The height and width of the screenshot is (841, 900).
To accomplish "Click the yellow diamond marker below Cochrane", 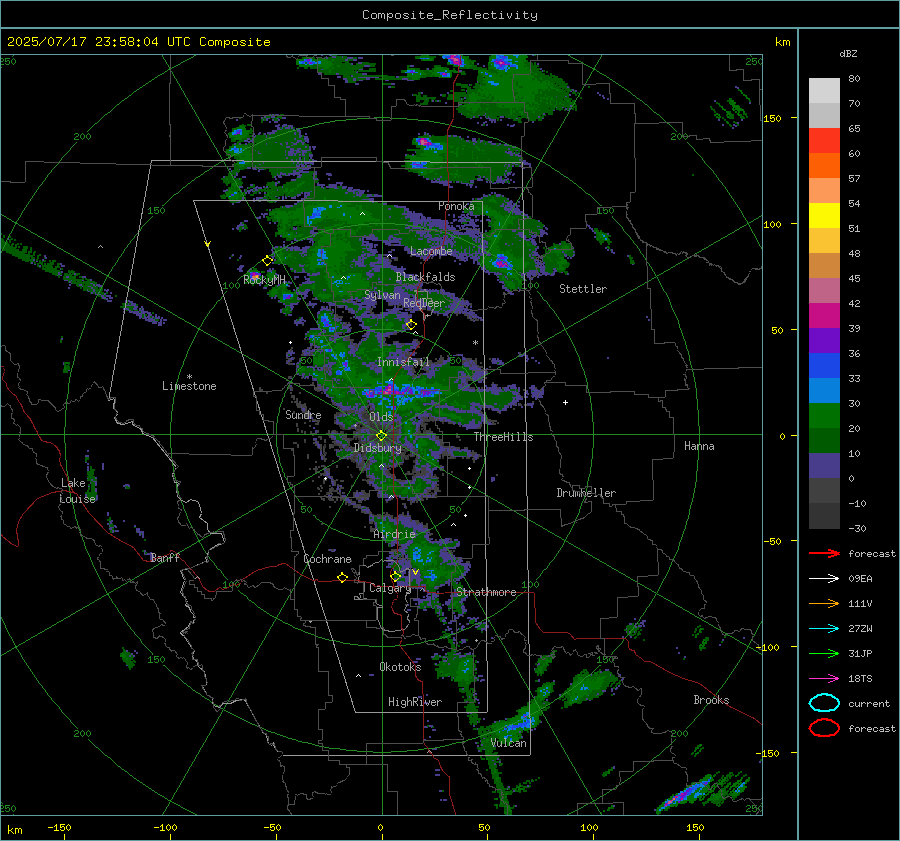I will (342, 577).
